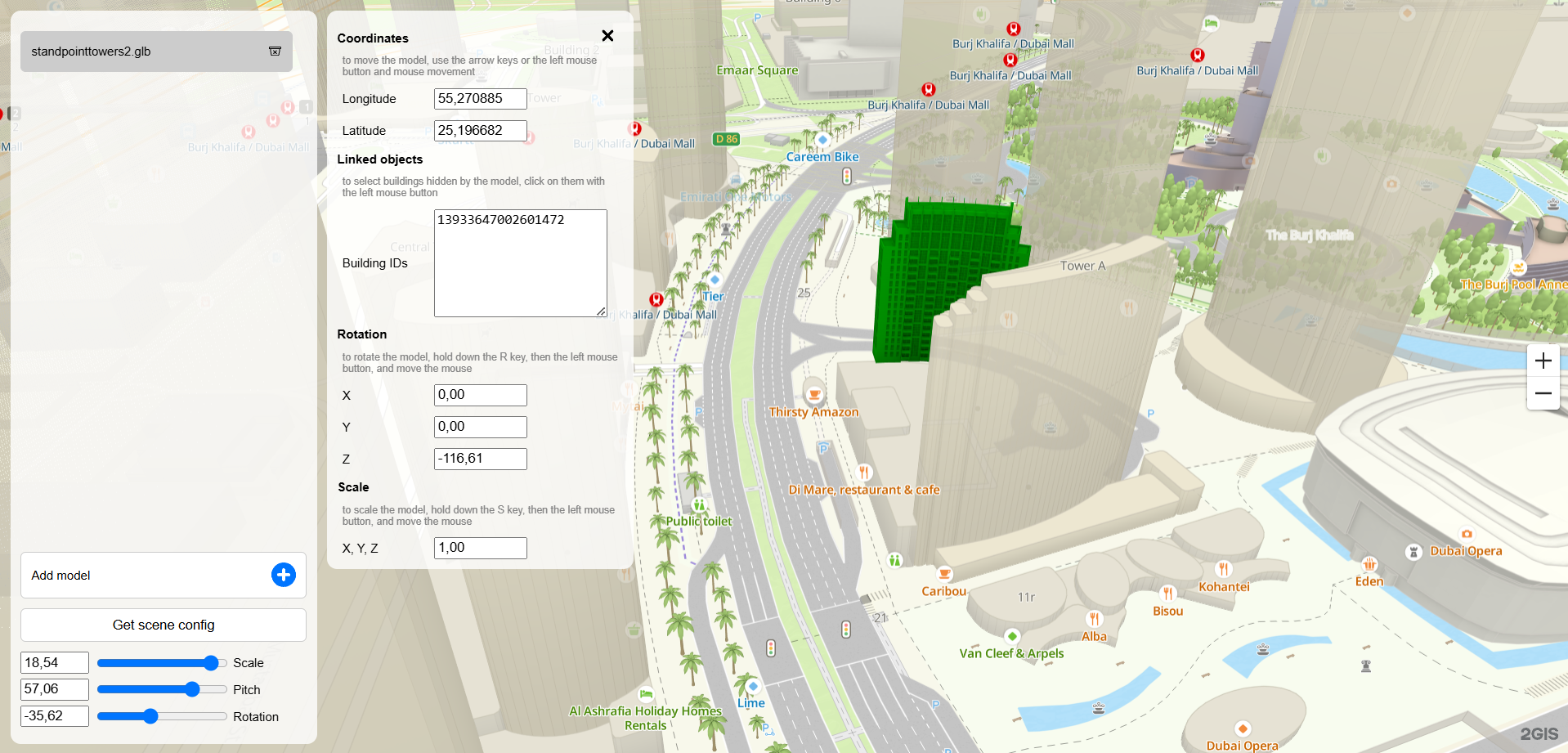
Task: Click the Thirsty Amazon cafe icon
Action: click(x=814, y=394)
